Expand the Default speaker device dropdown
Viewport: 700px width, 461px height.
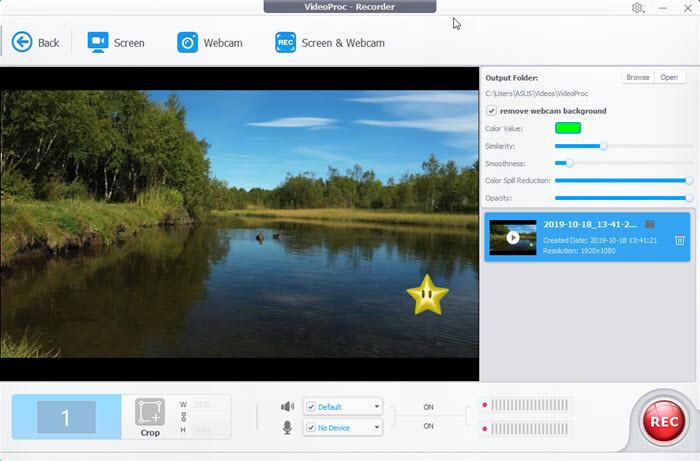coord(376,407)
